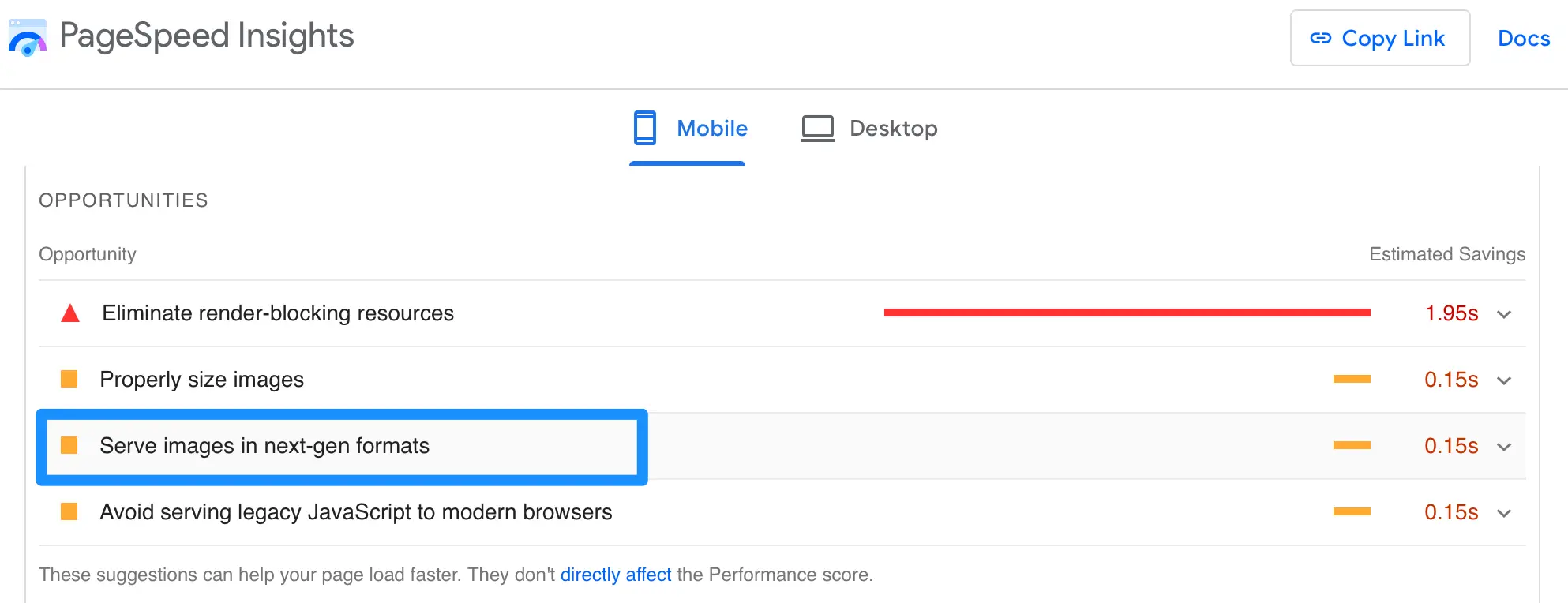Expand Avoid serving legacy JavaScript chevron
This screenshot has width=1568, height=603.
pos(1504,513)
